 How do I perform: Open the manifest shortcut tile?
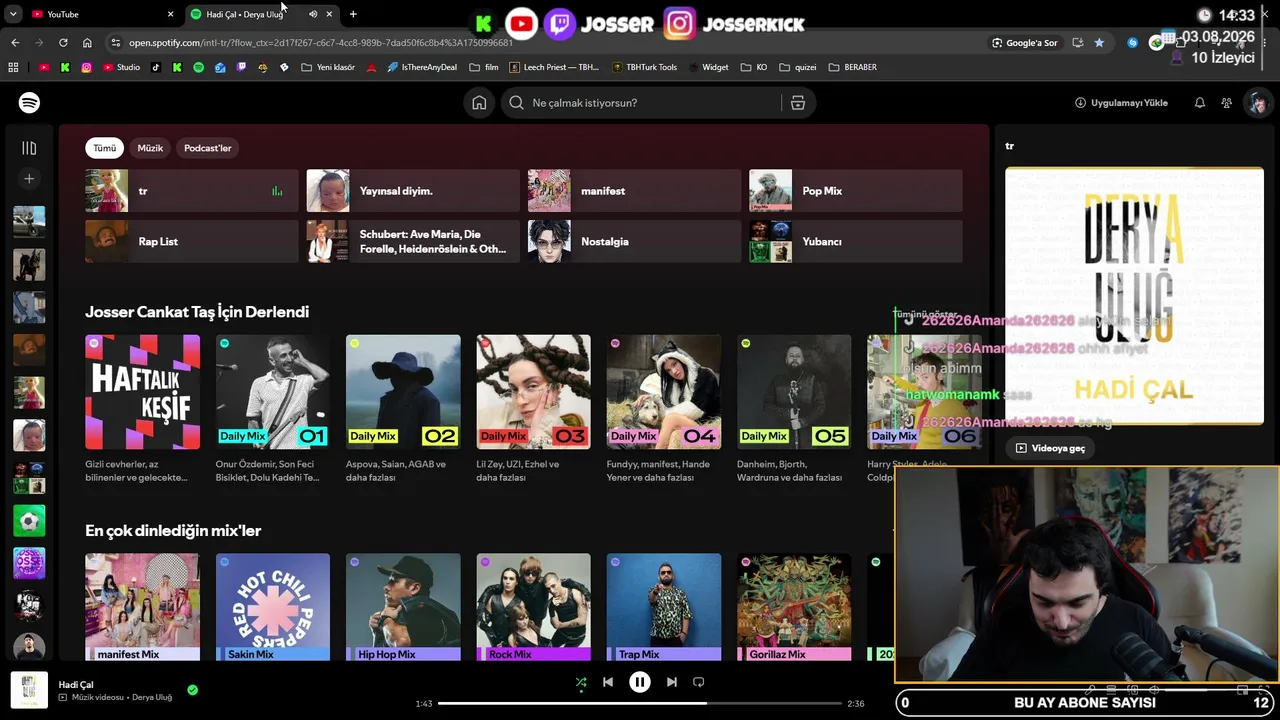coord(635,191)
